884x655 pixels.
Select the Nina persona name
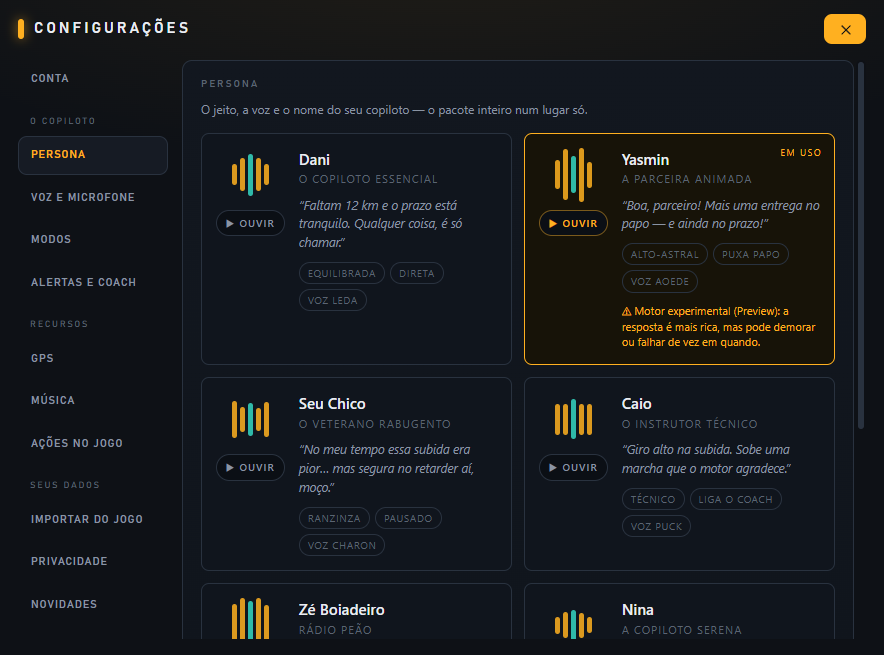(638, 610)
